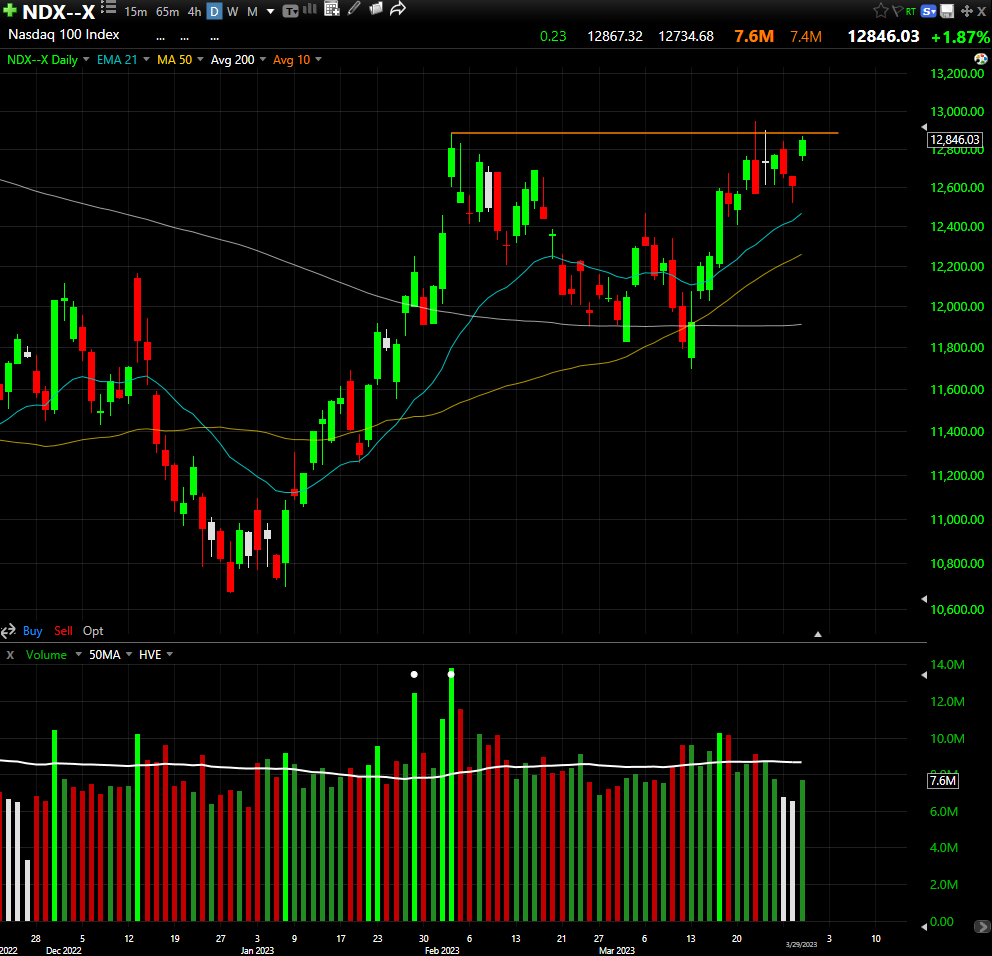Image resolution: width=992 pixels, height=956 pixels.
Task: Click the add-table calculator icon
Action: (x=332, y=9)
